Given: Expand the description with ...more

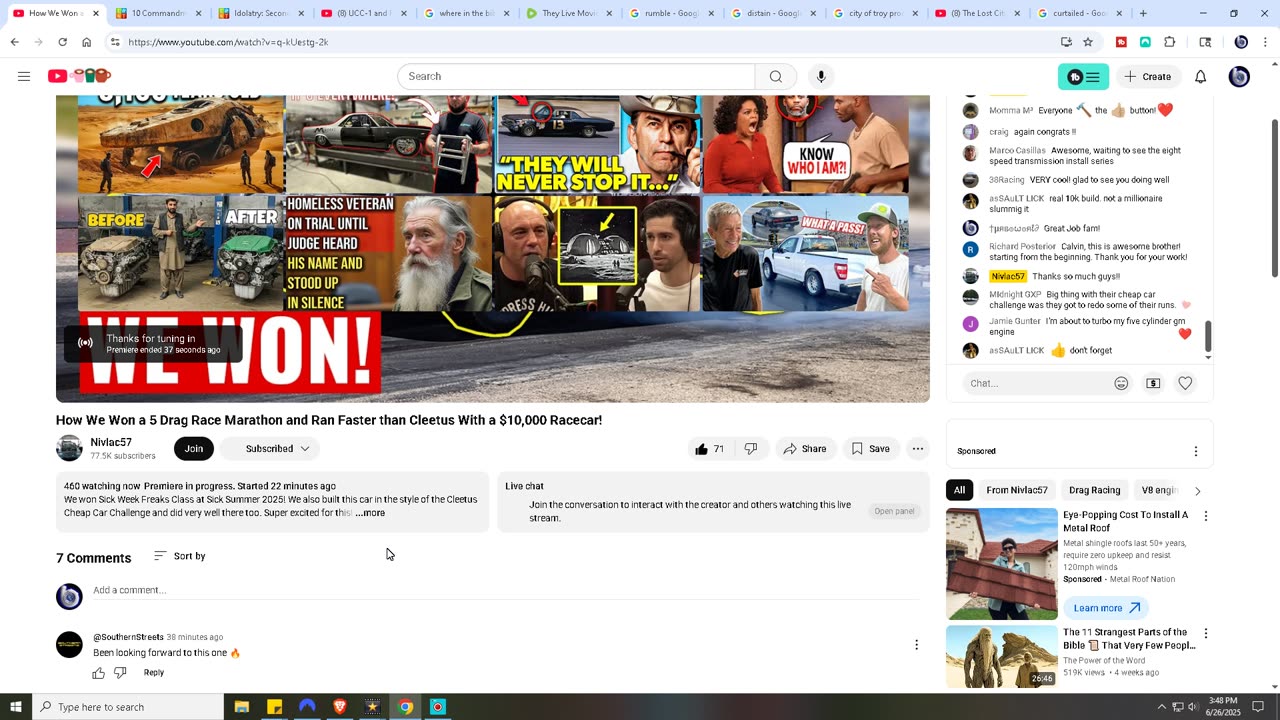Looking at the screenshot, I should [x=370, y=513].
